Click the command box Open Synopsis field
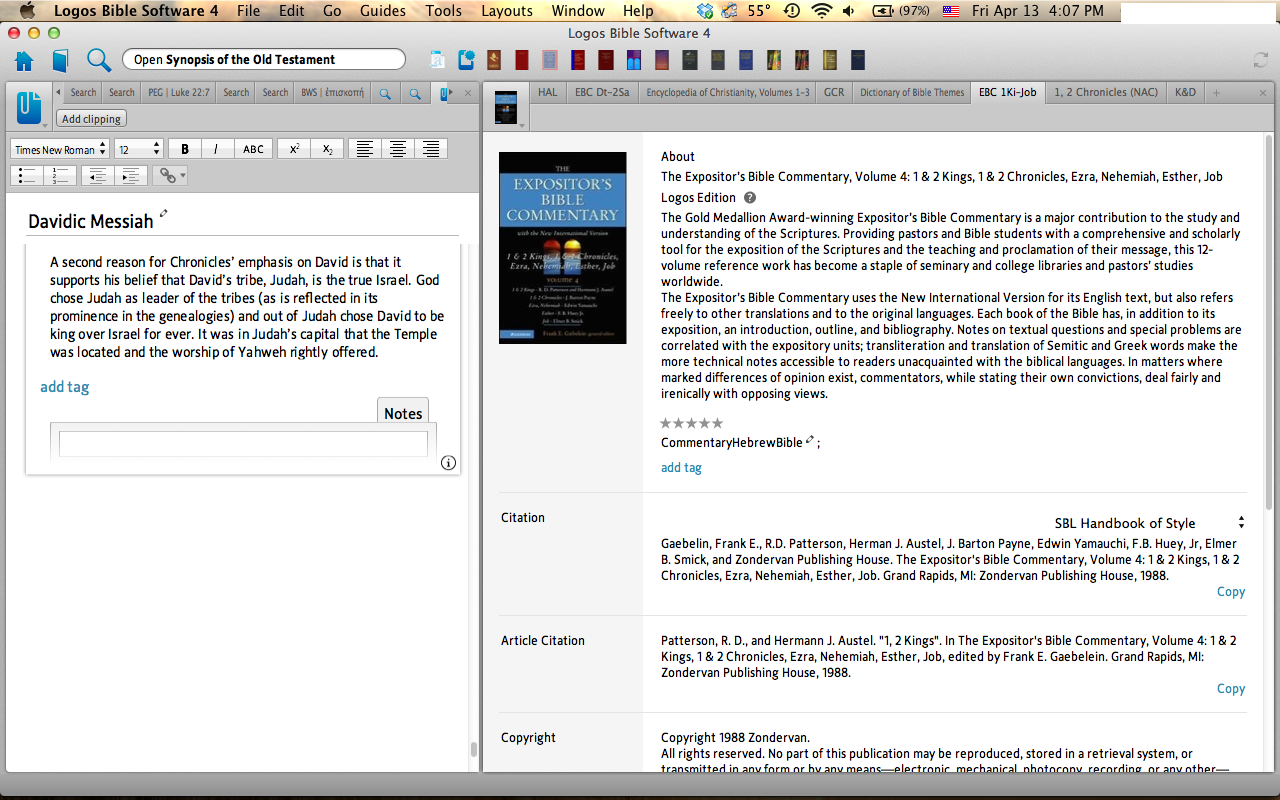 (x=264, y=60)
